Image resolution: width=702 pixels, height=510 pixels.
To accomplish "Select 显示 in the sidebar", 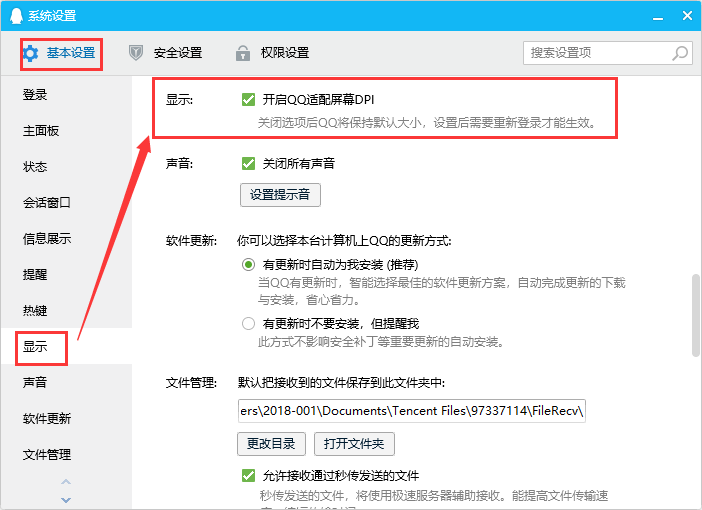I will [66, 346].
